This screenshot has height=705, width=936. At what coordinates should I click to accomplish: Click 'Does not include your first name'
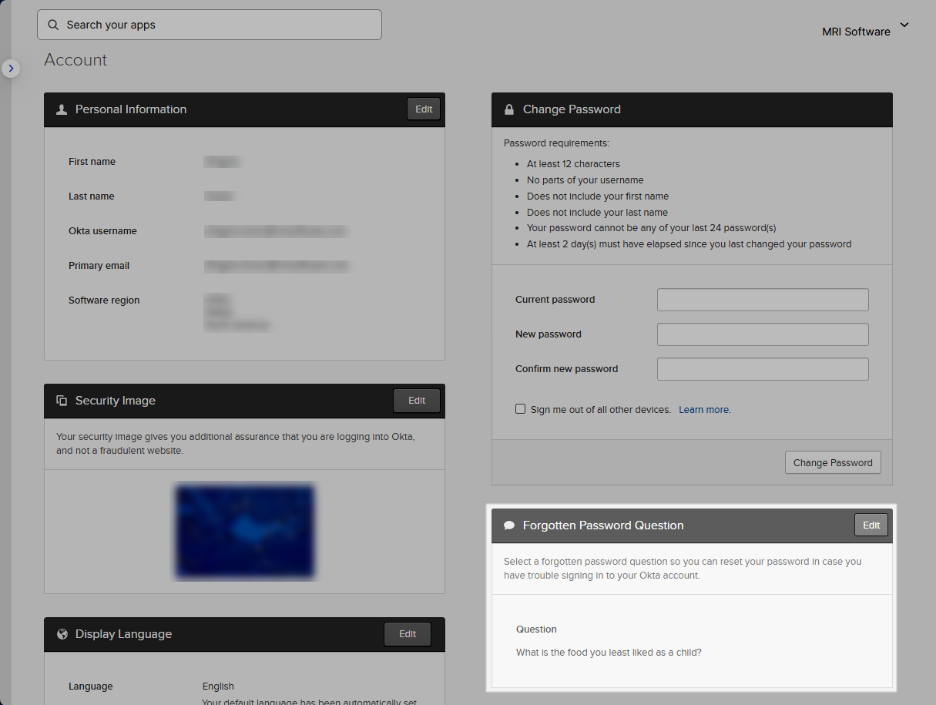[598, 196]
